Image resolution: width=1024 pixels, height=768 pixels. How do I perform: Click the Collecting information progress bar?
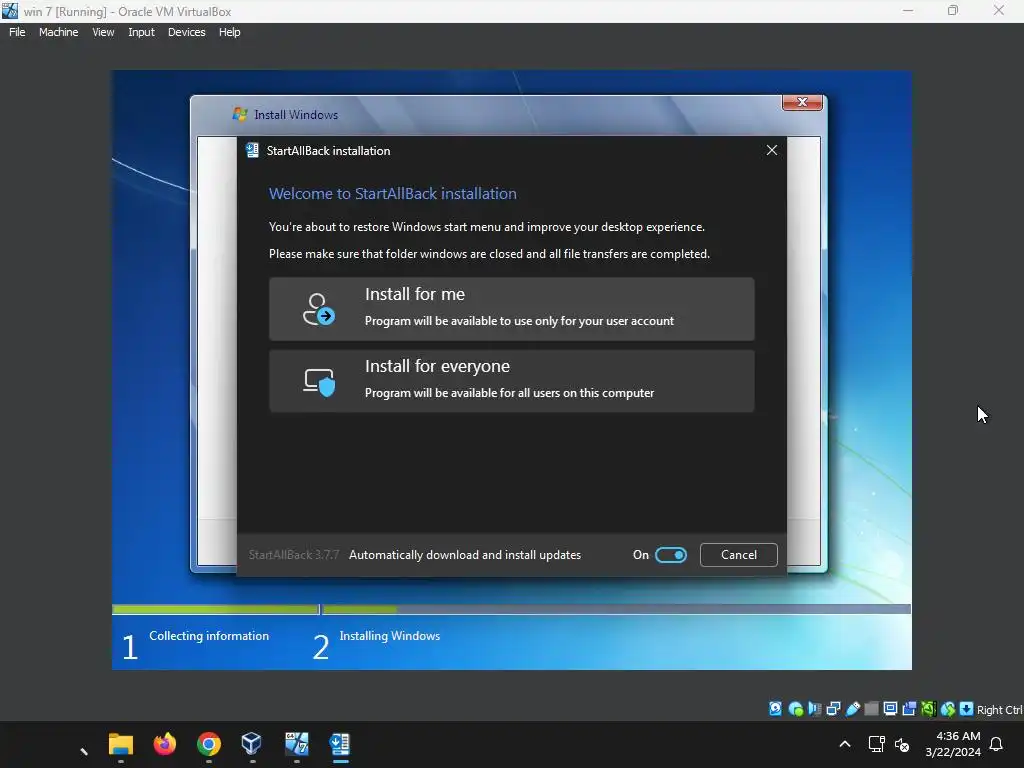[x=216, y=609]
